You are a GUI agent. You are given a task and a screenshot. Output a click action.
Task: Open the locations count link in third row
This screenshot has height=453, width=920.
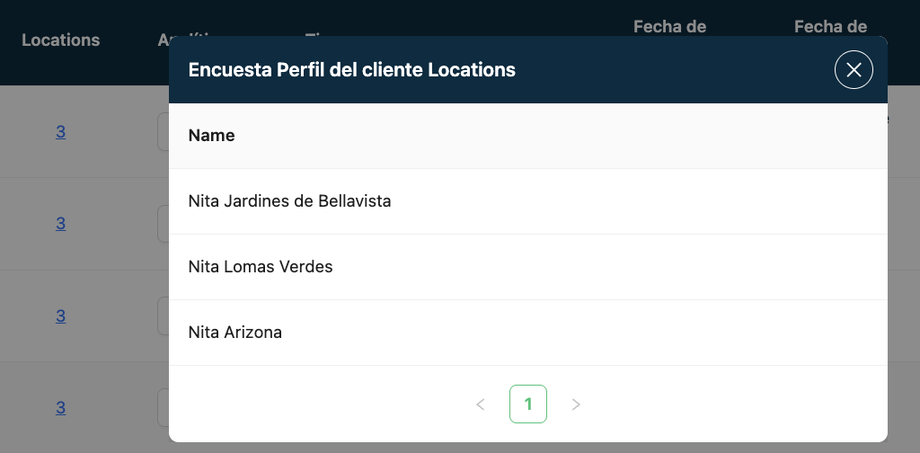(60, 316)
